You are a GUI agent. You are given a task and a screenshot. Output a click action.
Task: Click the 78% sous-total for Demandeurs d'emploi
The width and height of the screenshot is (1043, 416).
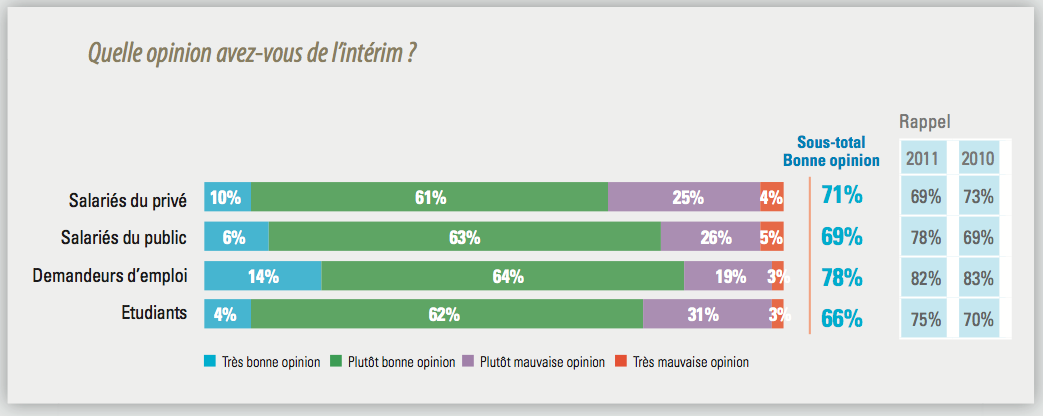pos(841,276)
